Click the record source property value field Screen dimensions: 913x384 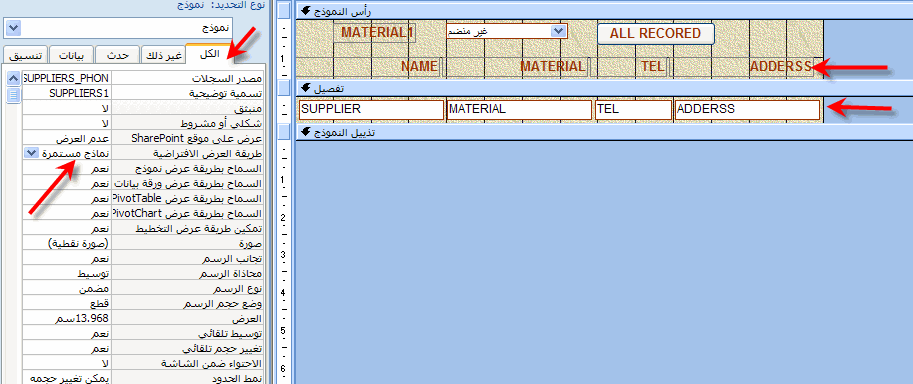[66, 77]
